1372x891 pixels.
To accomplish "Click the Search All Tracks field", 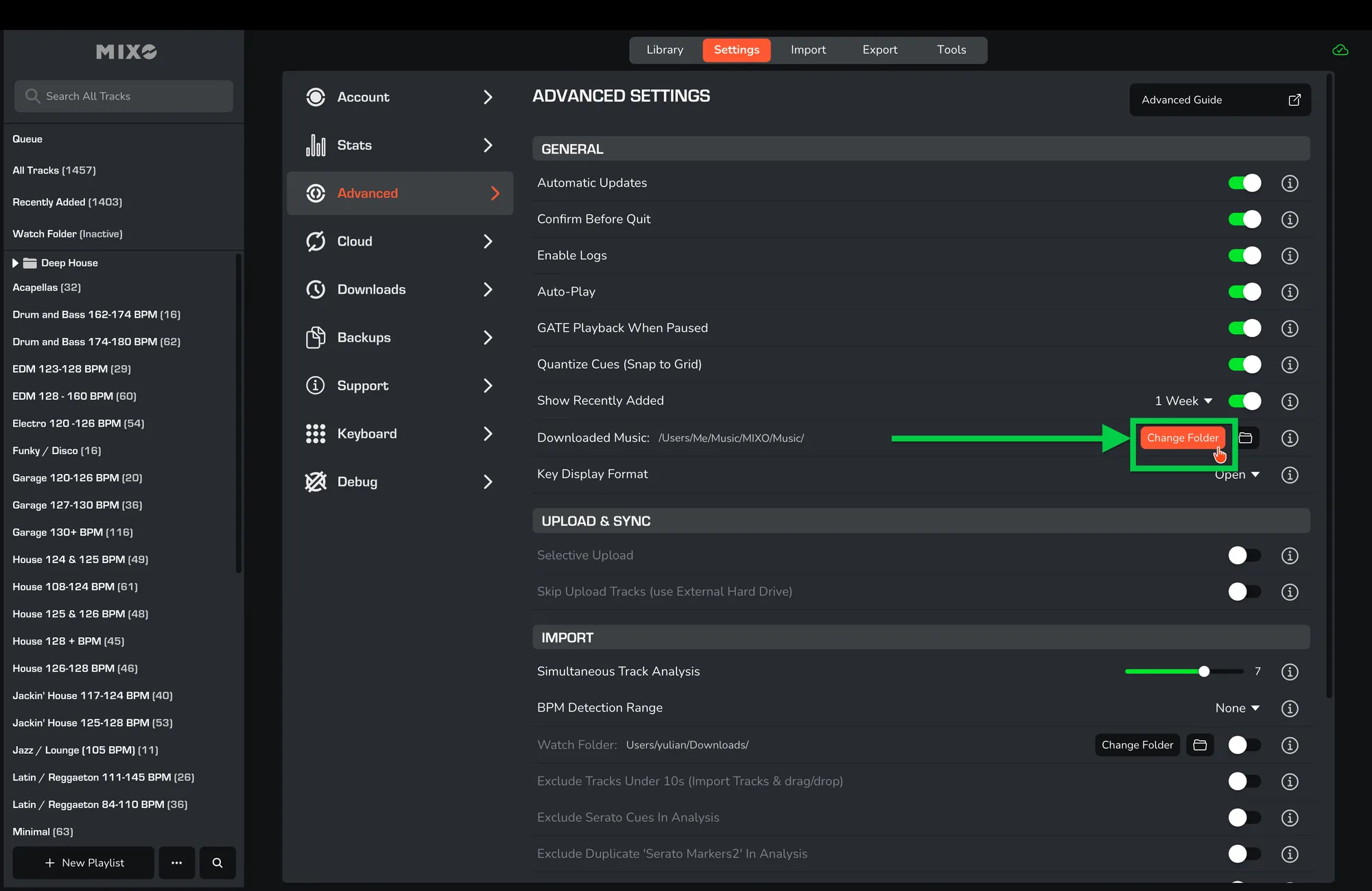I will pos(123,97).
